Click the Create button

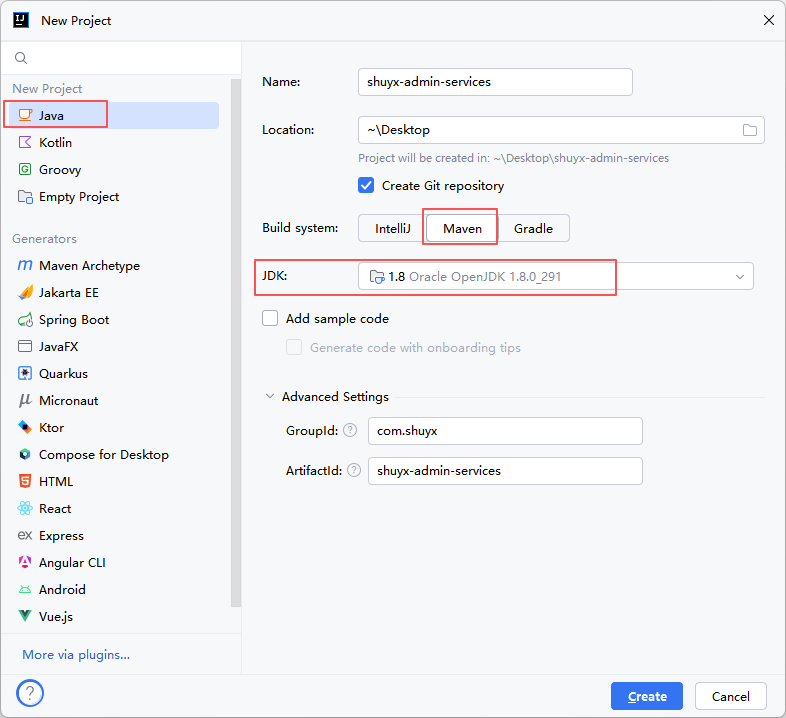pyautogui.click(x=646, y=696)
